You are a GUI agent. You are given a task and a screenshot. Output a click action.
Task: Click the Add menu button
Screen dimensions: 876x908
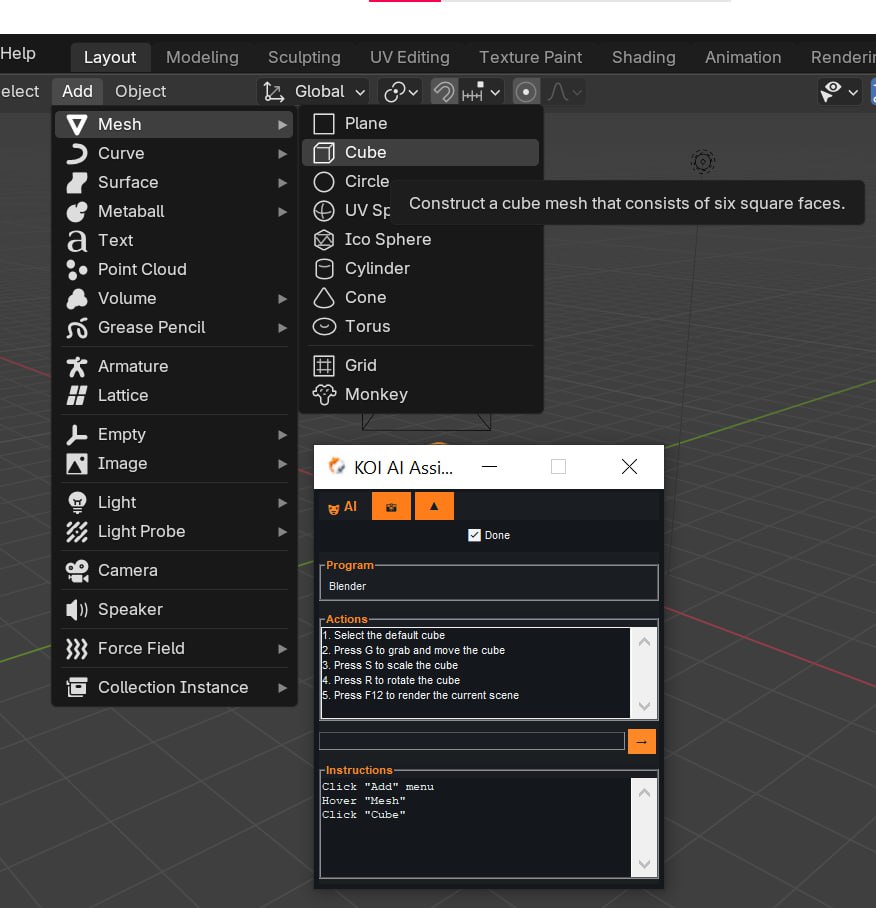(x=77, y=91)
